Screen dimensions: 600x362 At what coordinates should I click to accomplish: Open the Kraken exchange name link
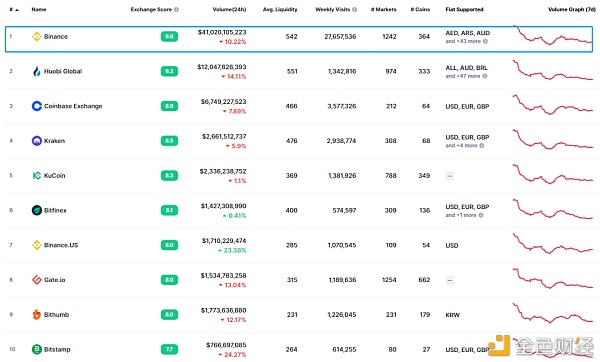pyautogui.click(x=54, y=141)
